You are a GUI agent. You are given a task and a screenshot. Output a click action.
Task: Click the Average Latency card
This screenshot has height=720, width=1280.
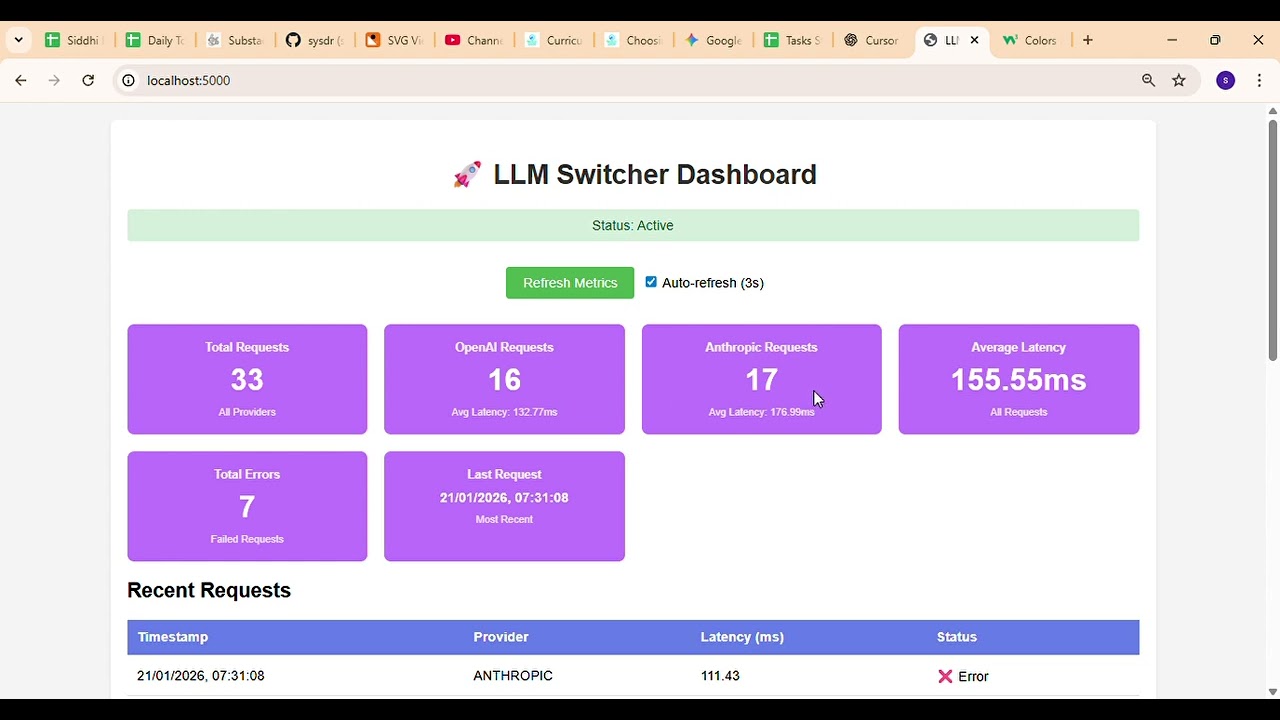point(1018,379)
